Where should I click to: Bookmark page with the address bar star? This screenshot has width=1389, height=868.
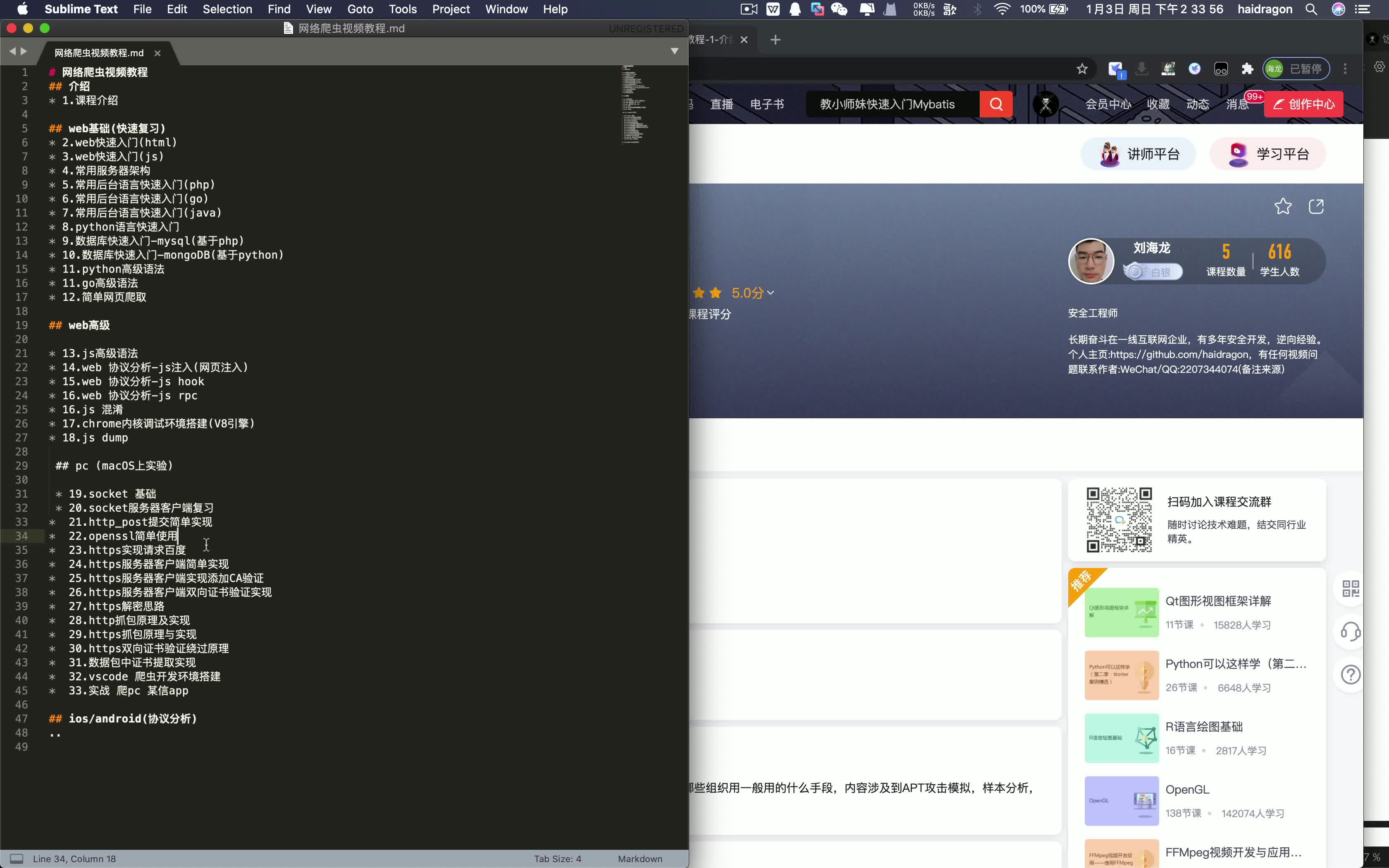pyautogui.click(x=1082, y=69)
